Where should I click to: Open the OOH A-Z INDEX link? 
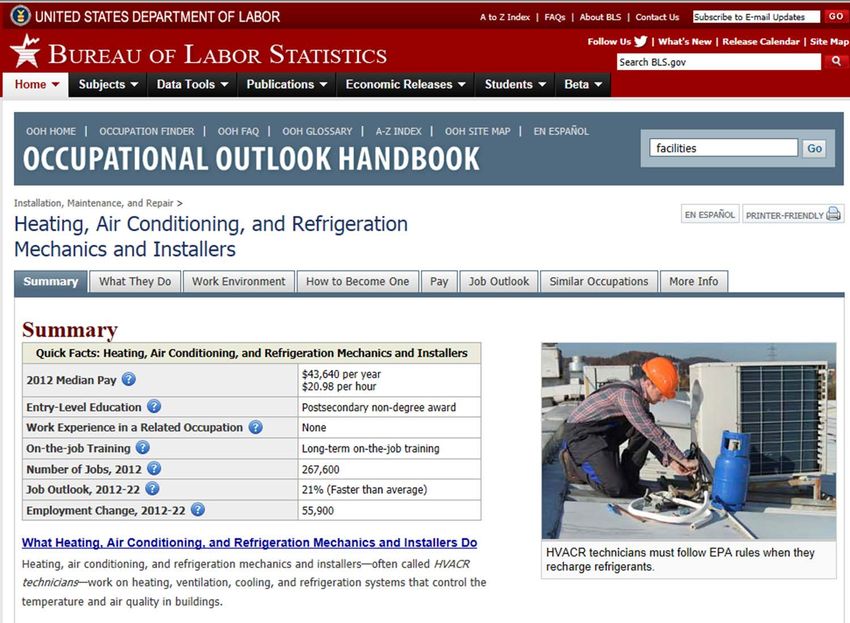pyautogui.click(x=398, y=131)
